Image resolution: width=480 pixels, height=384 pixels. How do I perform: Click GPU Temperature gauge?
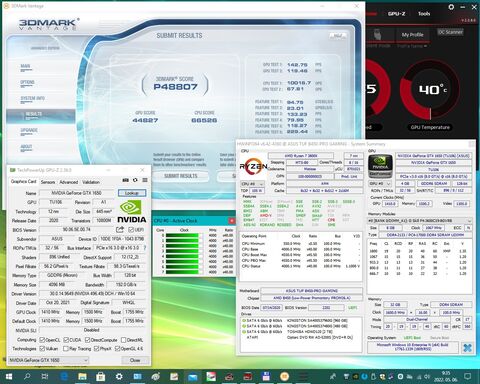430,90
